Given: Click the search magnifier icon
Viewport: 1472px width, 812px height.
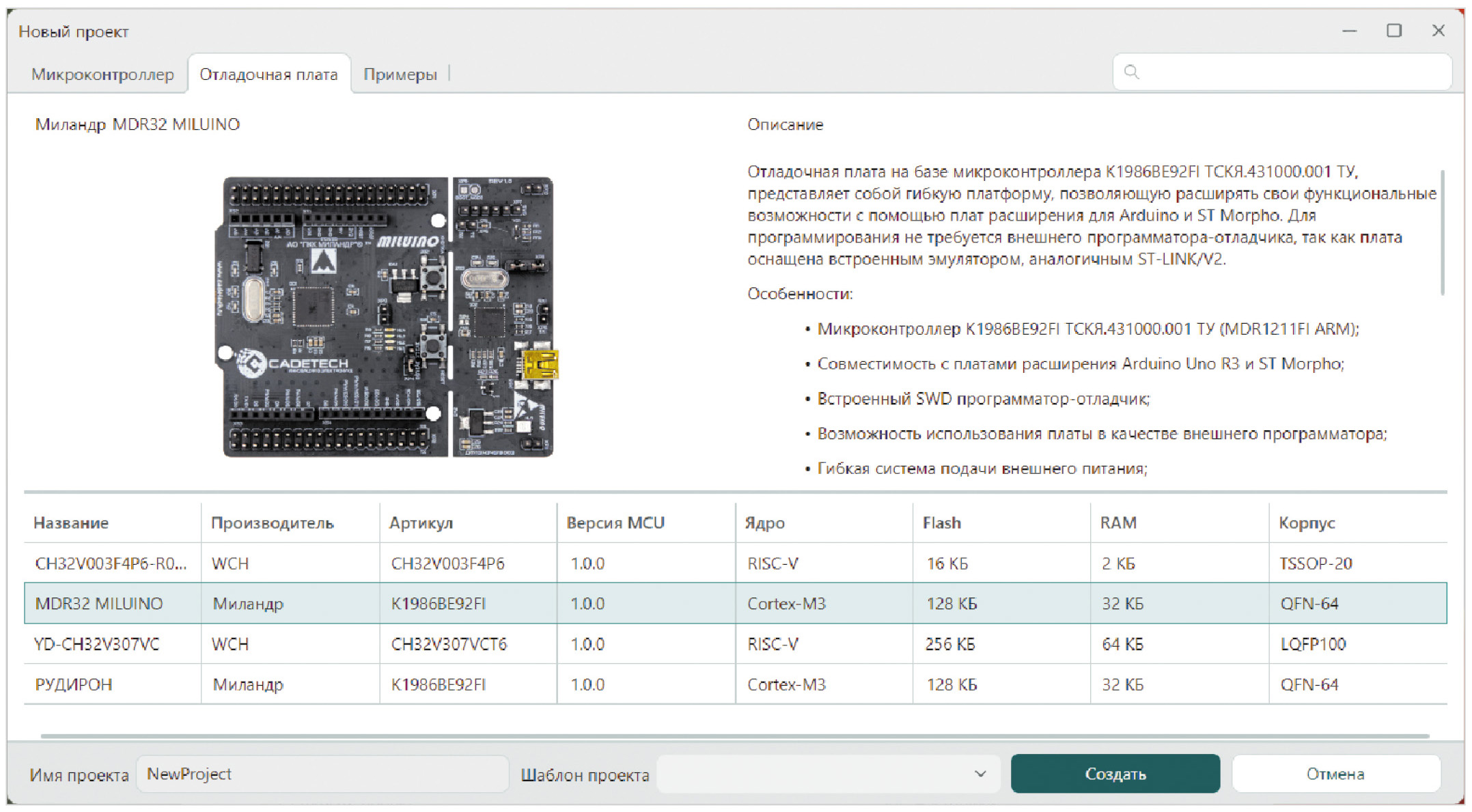Looking at the screenshot, I should coord(1131,72).
